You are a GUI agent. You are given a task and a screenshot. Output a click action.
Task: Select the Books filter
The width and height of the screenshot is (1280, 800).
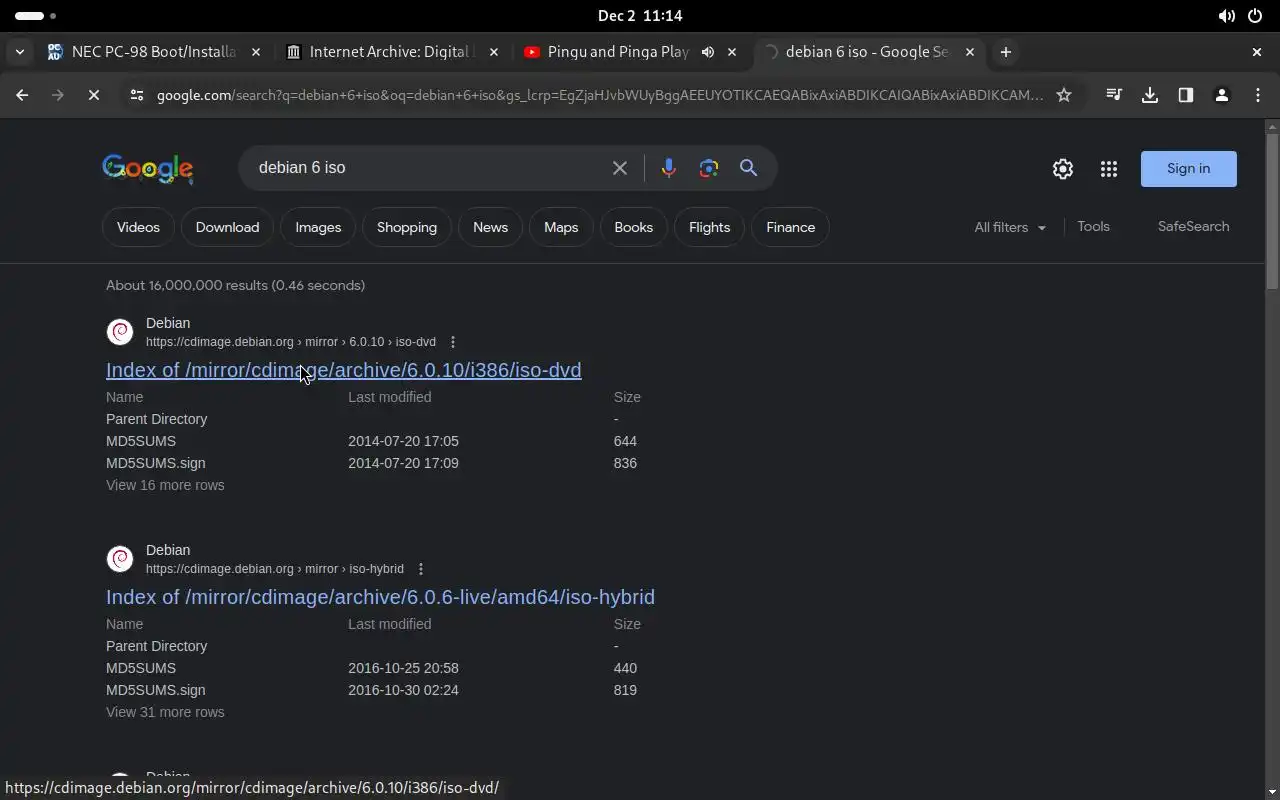click(633, 227)
